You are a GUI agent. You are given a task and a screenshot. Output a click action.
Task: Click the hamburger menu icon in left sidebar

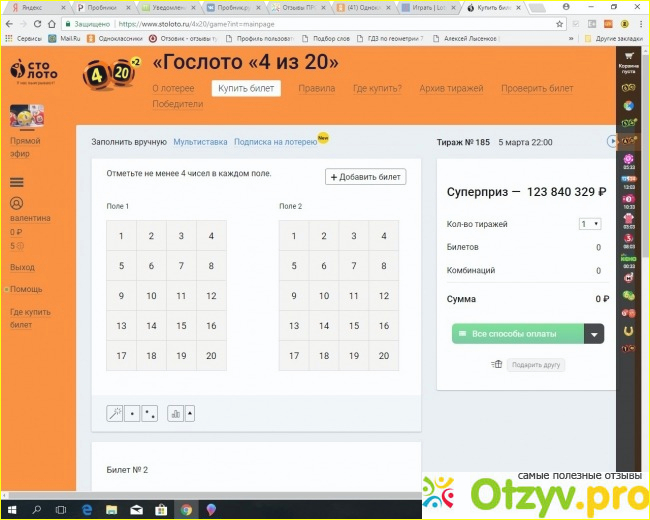[x=16, y=182]
